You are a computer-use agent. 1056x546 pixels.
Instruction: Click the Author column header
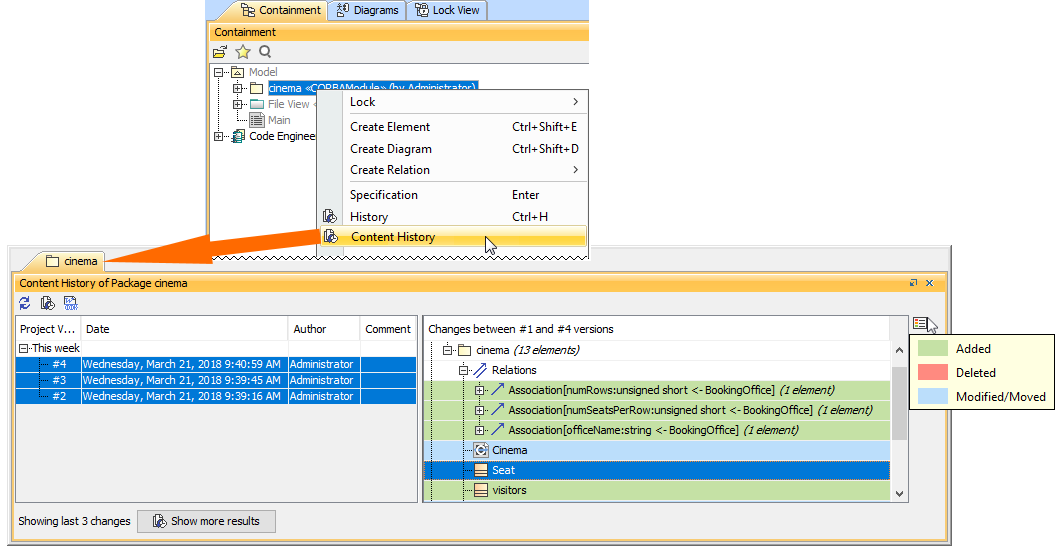click(x=324, y=329)
